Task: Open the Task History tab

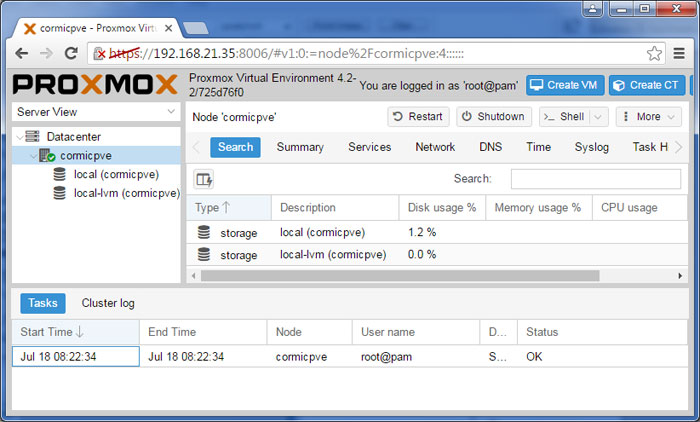Action: click(x=650, y=147)
